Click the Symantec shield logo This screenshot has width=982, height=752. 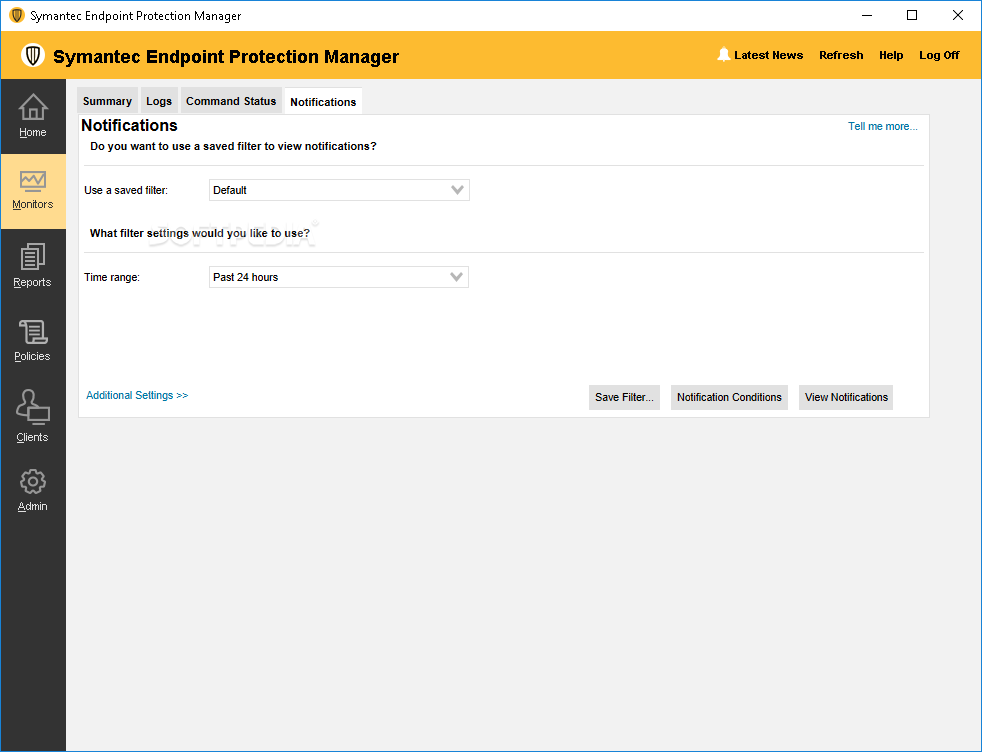[x=33, y=55]
